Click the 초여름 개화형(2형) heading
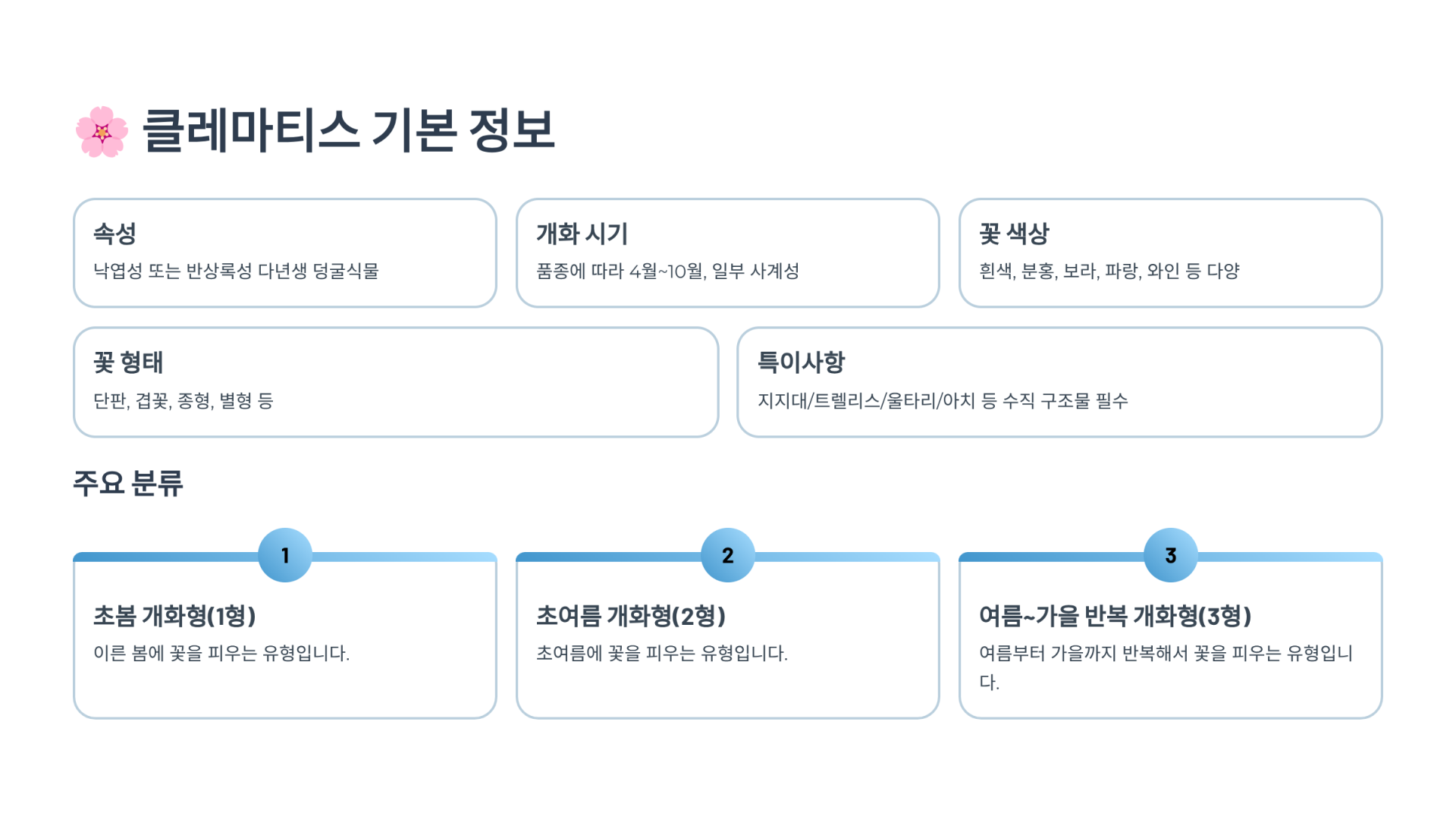This screenshot has width=1456, height=819. pos(631,616)
